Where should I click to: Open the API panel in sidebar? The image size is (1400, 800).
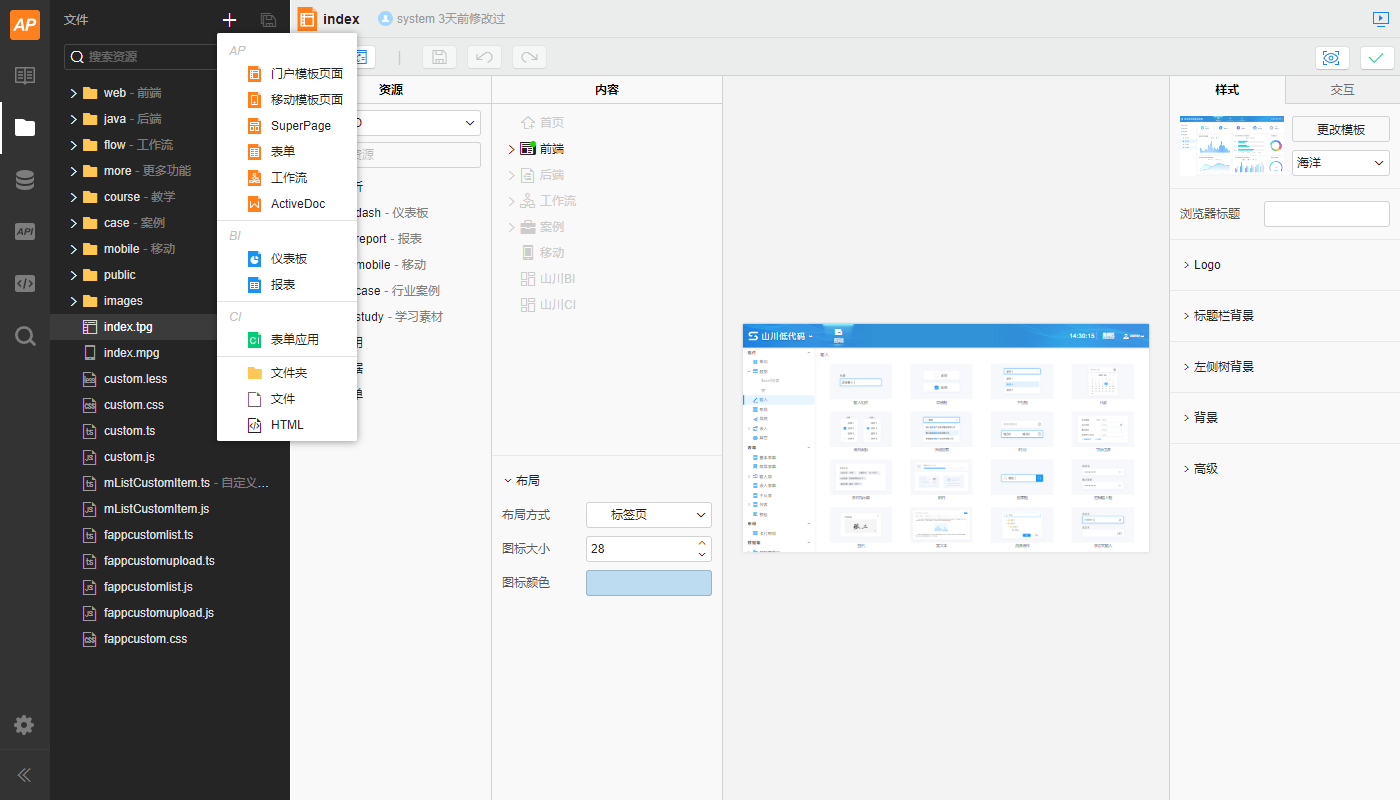[x=25, y=232]
